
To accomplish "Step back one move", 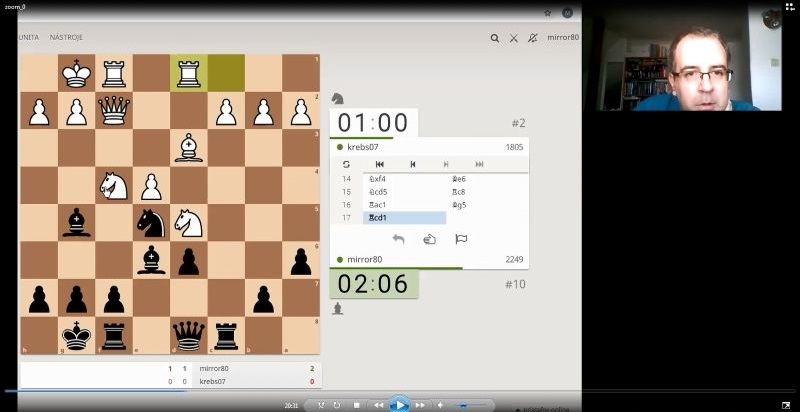I will pos(413,164).
